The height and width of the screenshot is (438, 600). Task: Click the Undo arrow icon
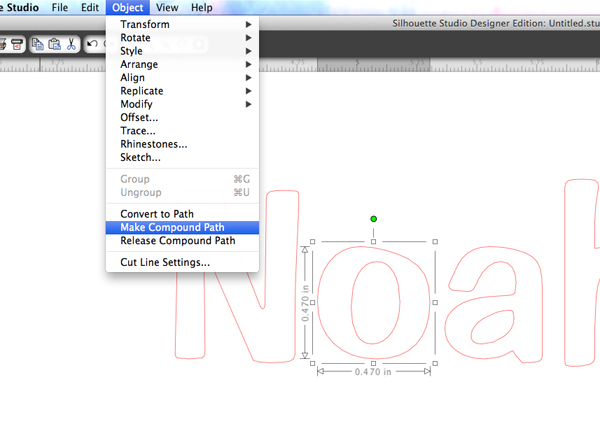pyautogui.click(x=92, y=44)
